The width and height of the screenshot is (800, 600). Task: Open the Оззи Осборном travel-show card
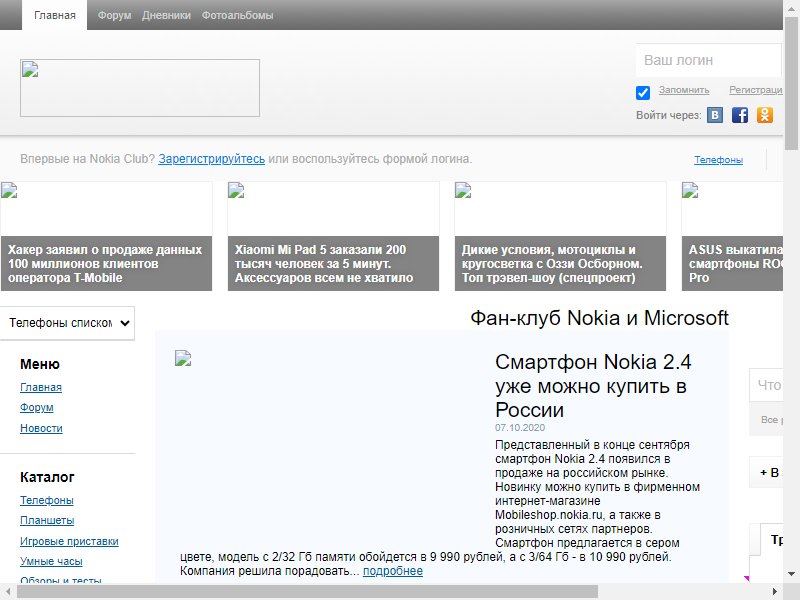[560, 236]
